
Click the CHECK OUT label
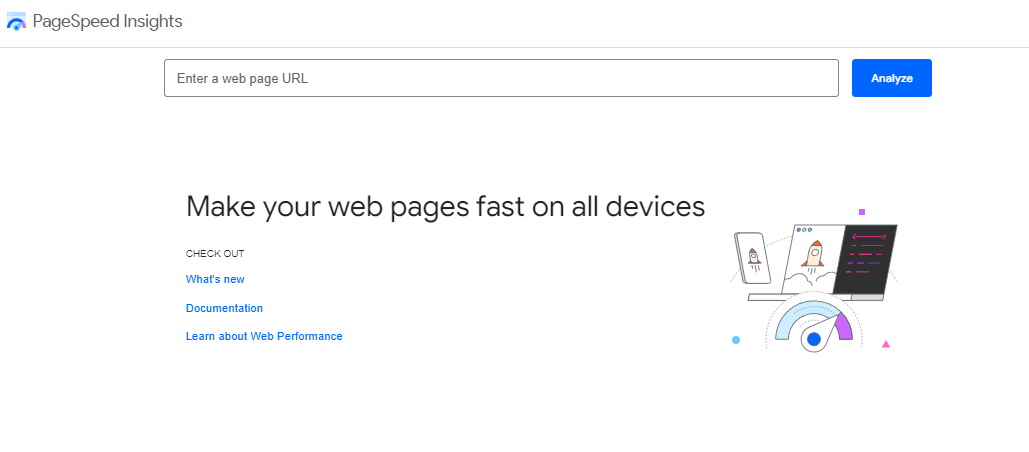(215, 254)
